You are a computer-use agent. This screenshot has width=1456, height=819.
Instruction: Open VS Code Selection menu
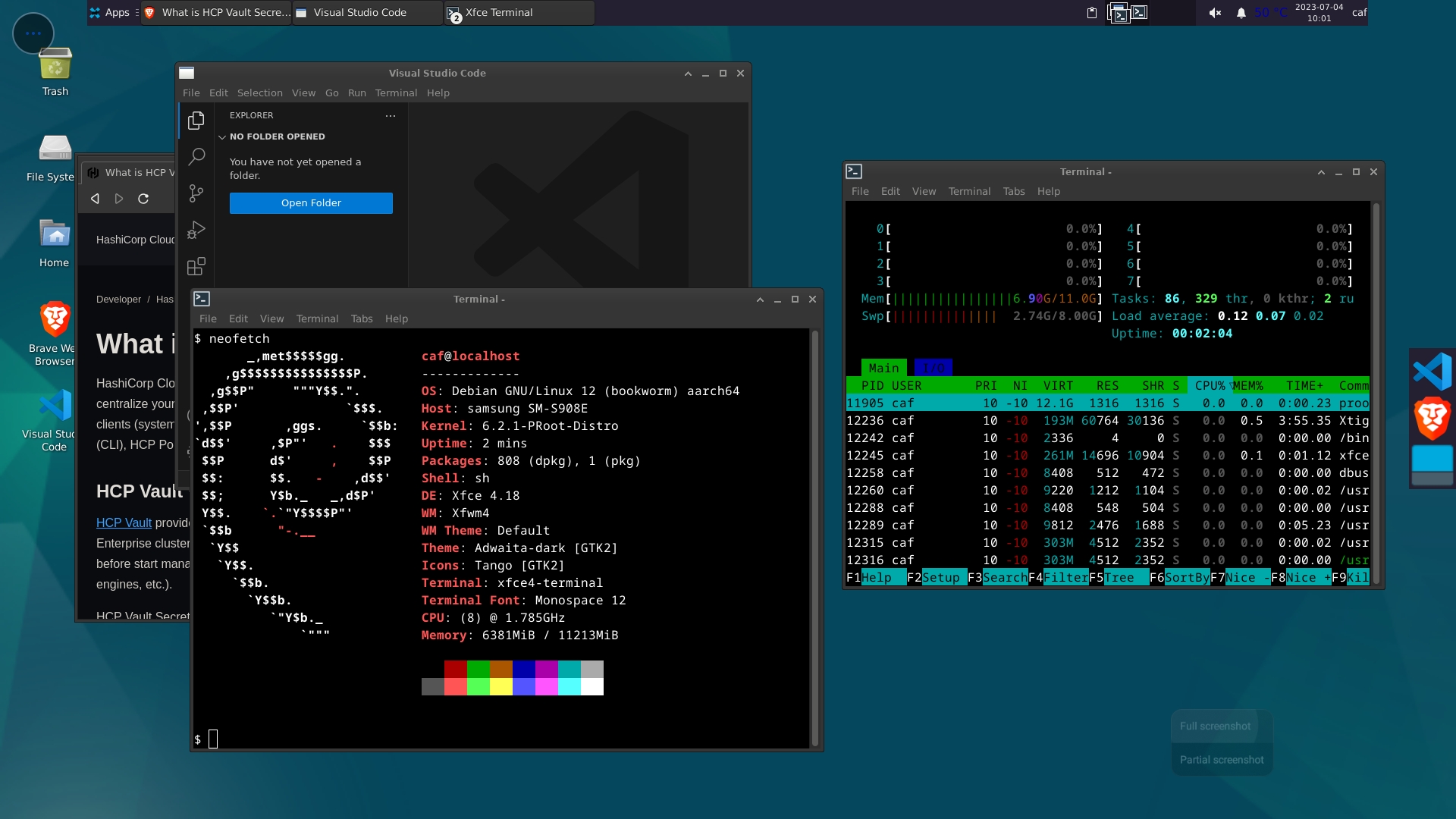(x=259, y=93)
